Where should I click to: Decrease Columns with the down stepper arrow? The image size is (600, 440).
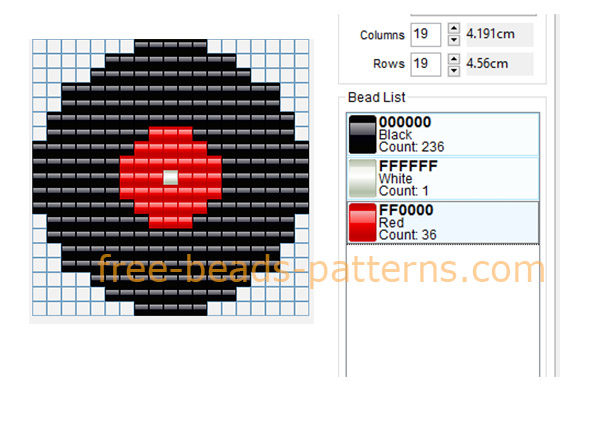tap(454, 40)
